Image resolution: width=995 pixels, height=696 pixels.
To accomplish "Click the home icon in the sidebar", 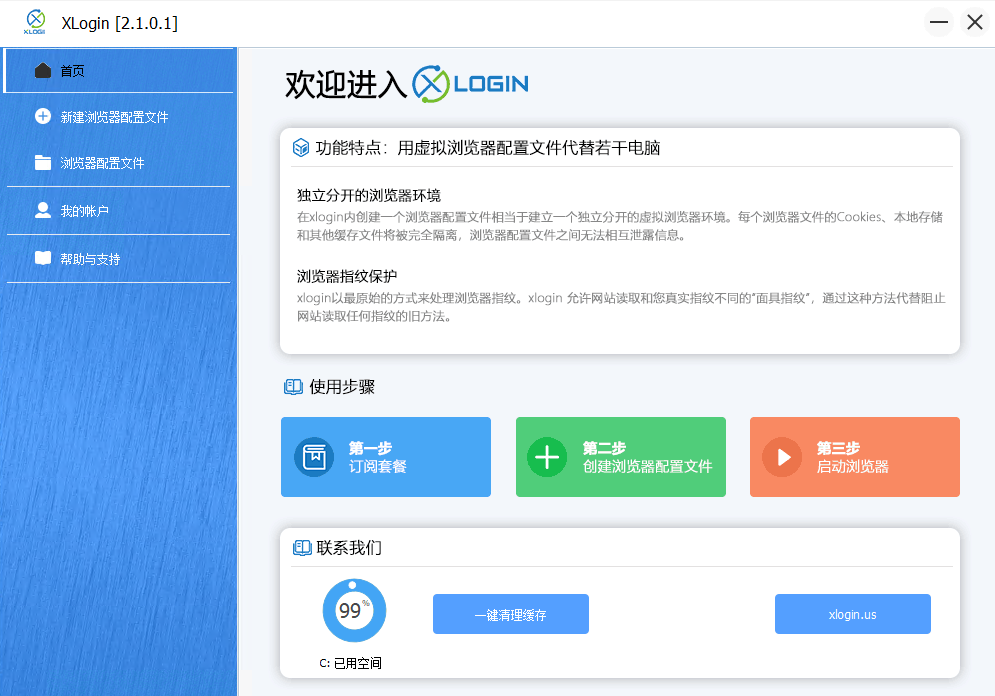I will [43, 71].
